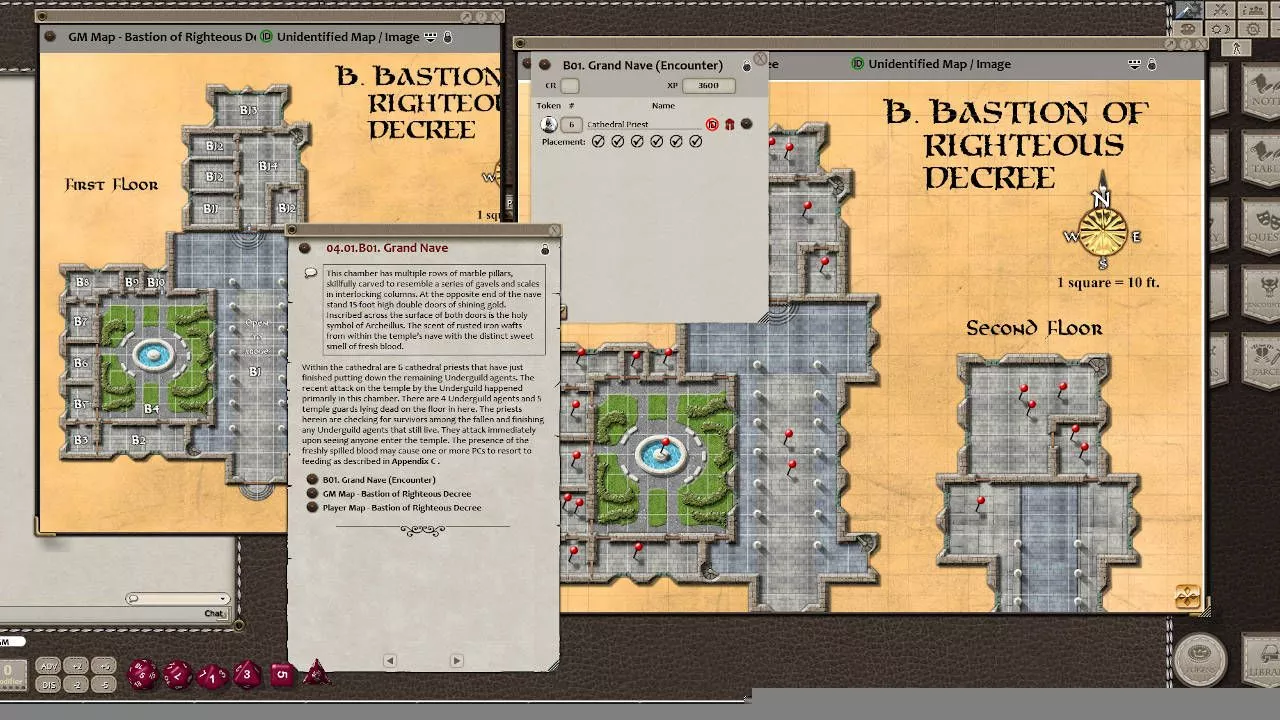
Task: Open the toolbar on GM Map window
Action: pyautogui.click(x=431, y=37)
